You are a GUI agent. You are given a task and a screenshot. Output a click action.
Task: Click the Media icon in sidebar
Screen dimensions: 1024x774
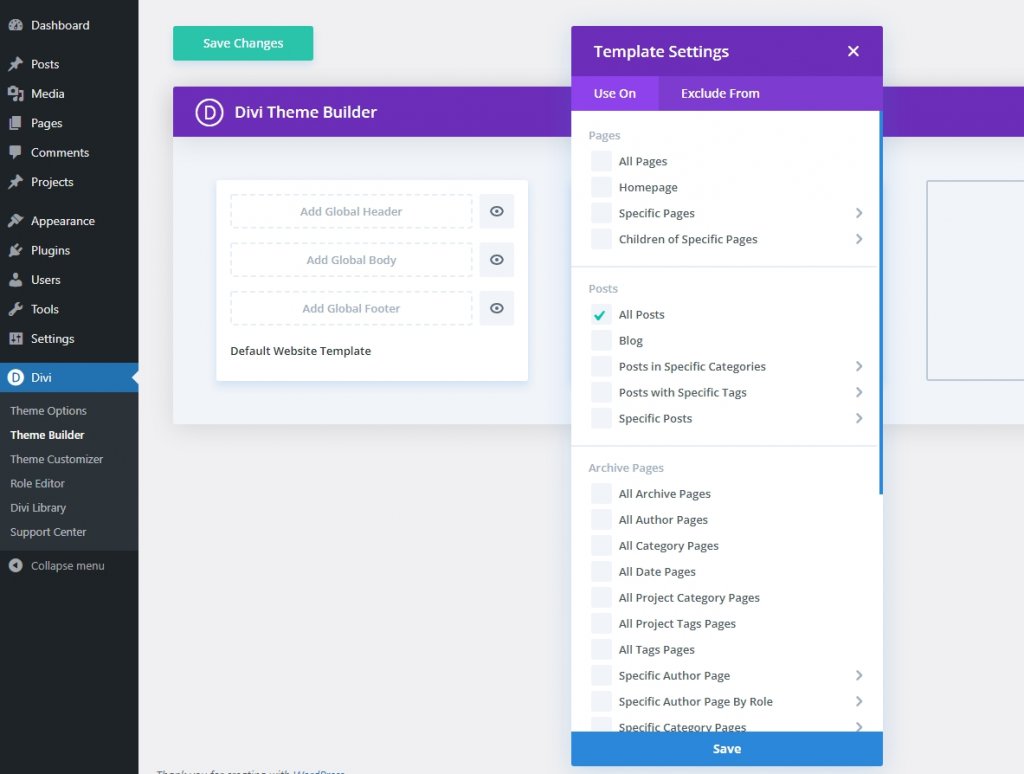click(x=16, y=93)
